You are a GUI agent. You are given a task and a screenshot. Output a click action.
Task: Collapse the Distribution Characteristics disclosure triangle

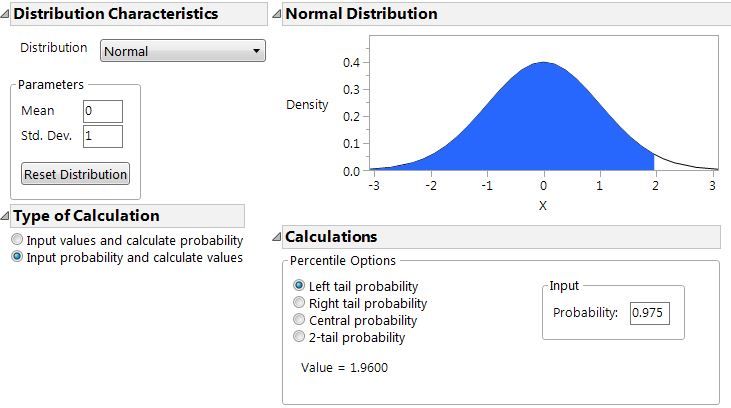tap(6, 15)
